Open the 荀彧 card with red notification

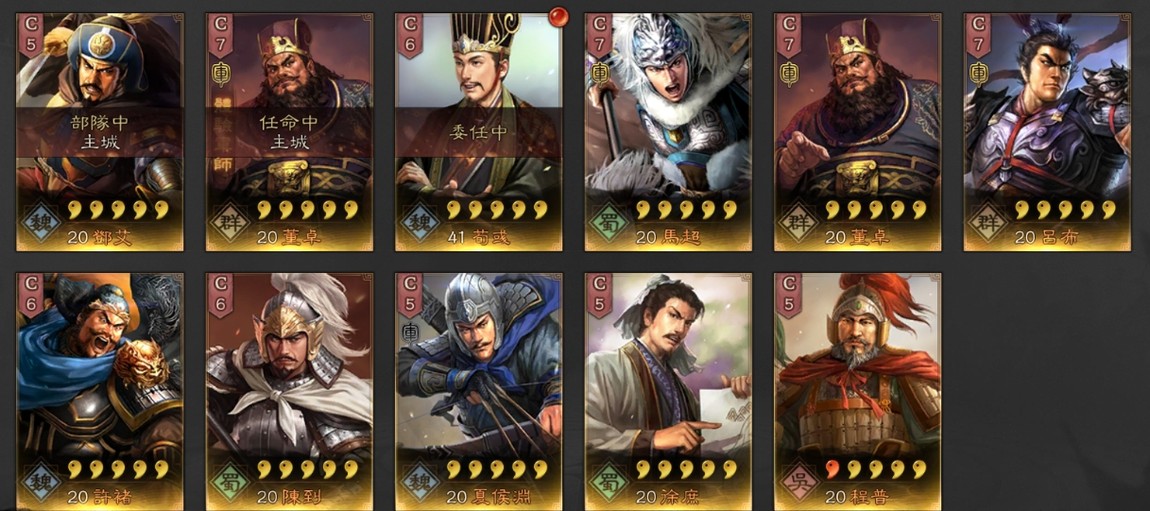tap(479, 132)
